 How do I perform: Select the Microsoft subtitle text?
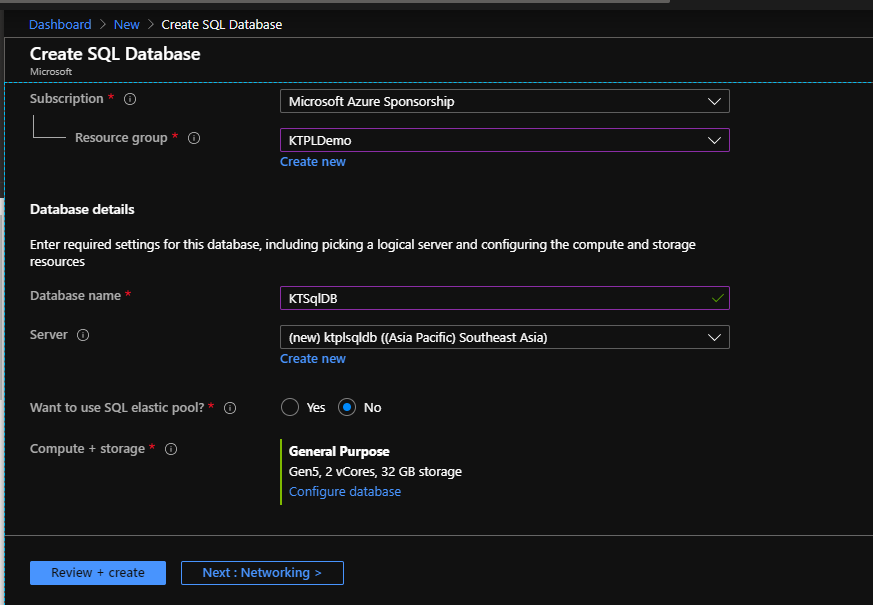51,72
